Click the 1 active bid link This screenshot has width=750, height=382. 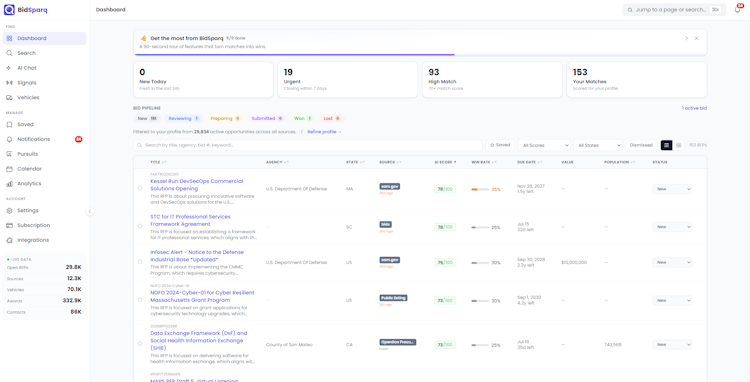694,108
